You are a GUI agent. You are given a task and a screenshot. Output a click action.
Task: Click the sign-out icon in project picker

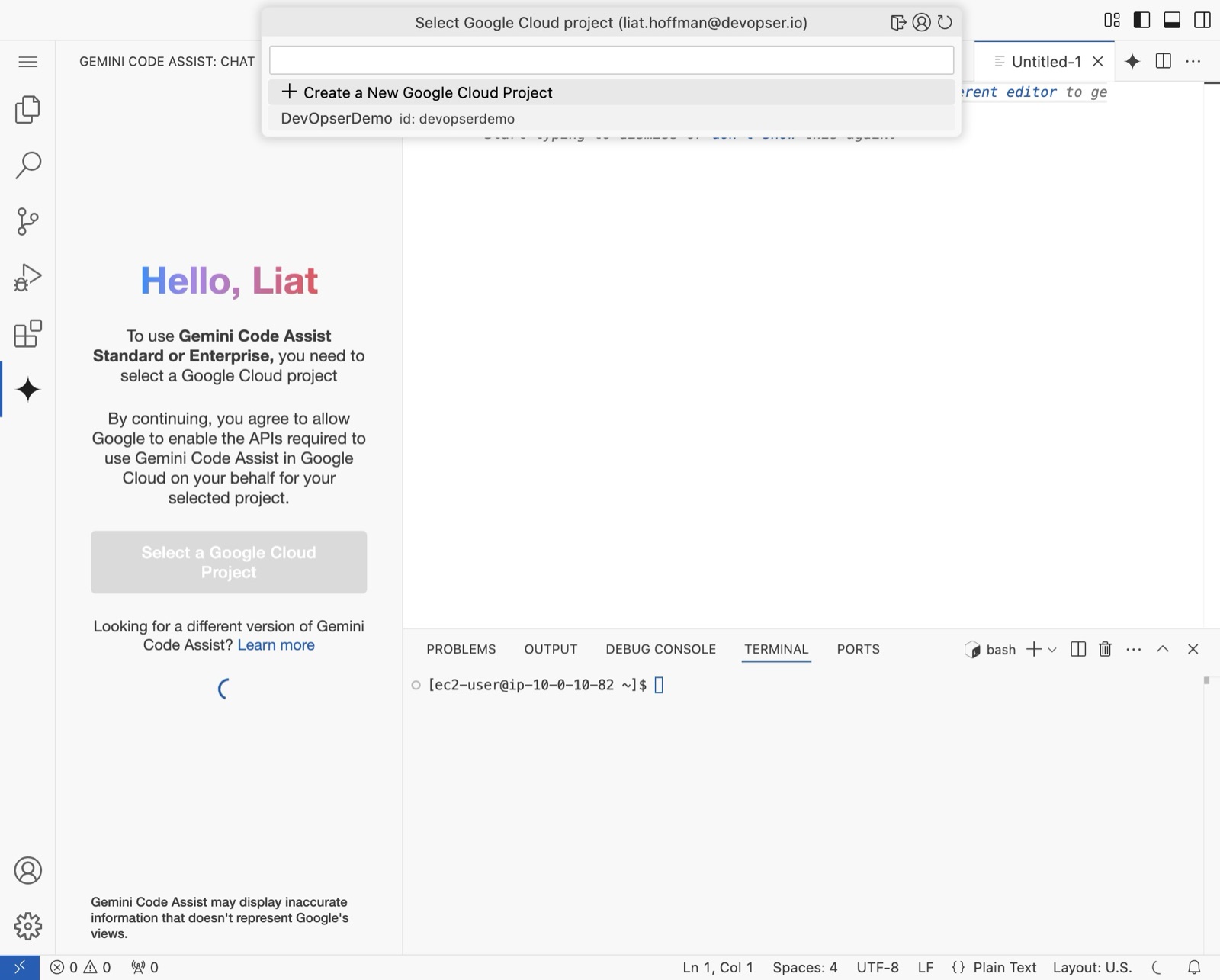click(898, 23)
